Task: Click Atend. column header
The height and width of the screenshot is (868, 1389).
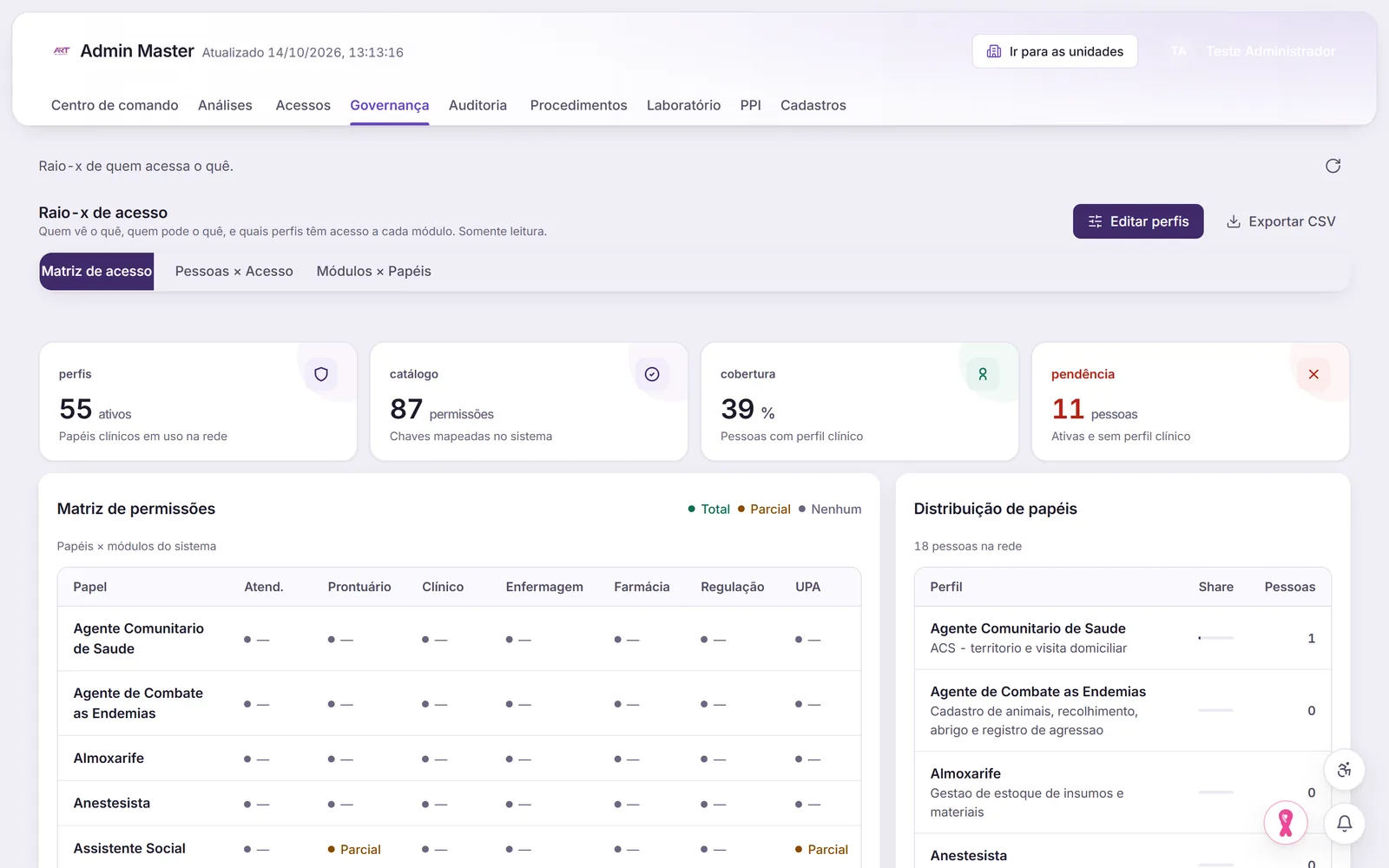Action: coord(264,587)
